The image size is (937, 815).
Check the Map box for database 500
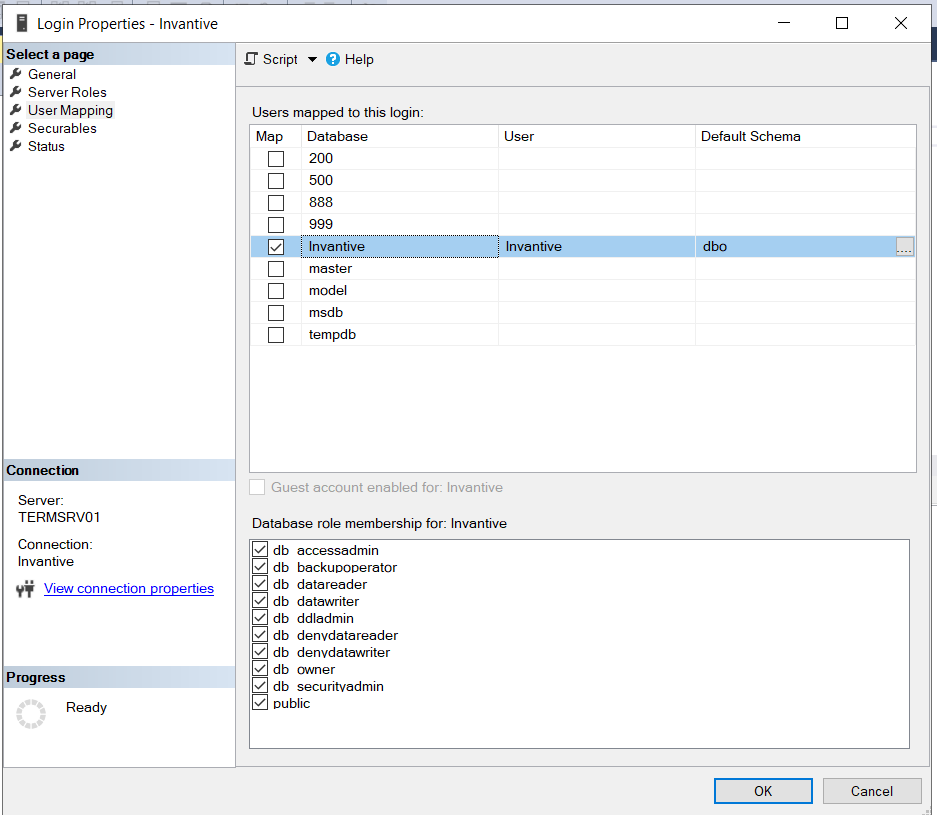tap(275, 180)
